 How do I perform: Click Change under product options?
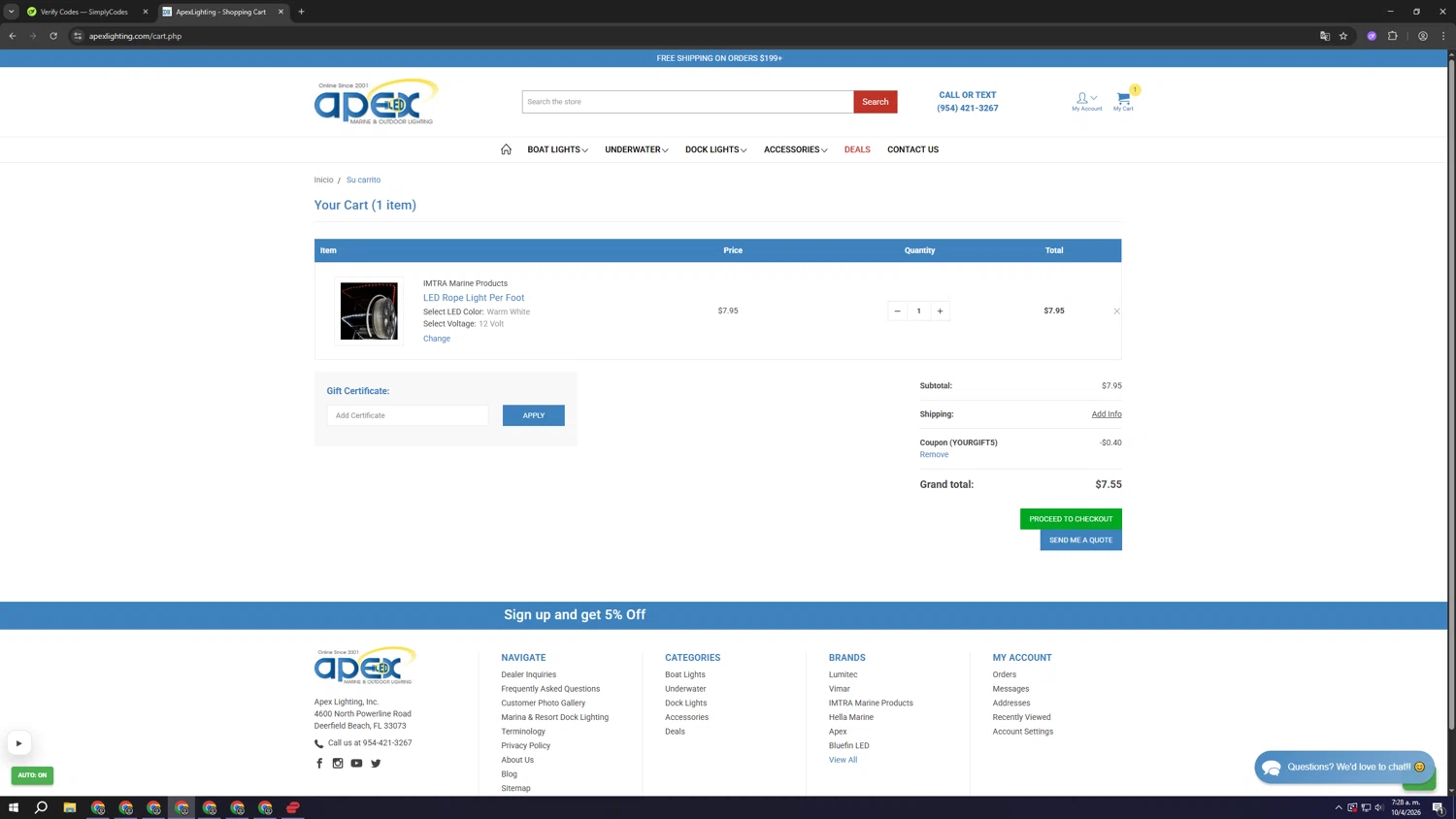[x=437, y=339]
